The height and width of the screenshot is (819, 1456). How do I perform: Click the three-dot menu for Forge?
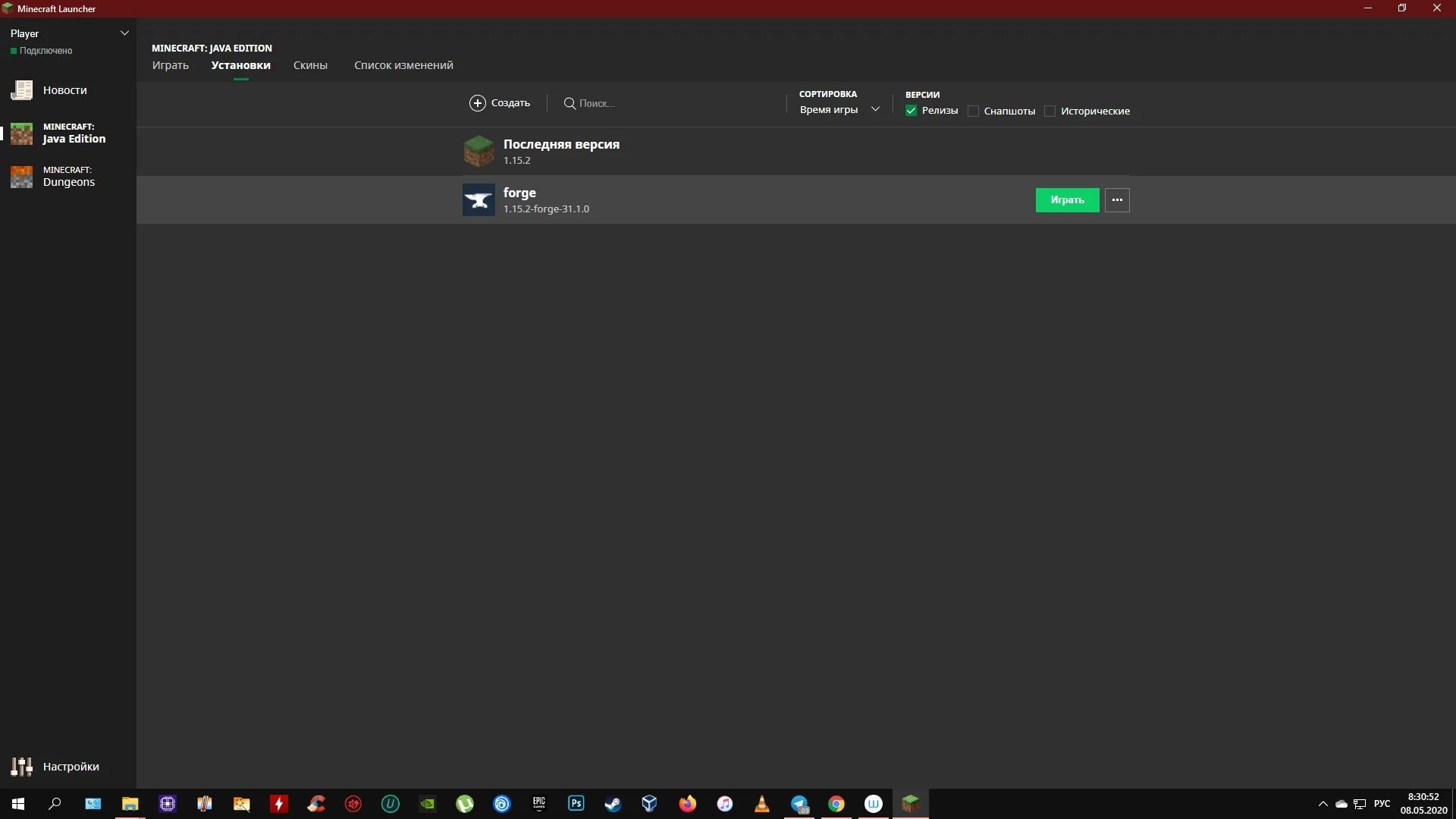pyautogui.click(x=1117, y=199)
